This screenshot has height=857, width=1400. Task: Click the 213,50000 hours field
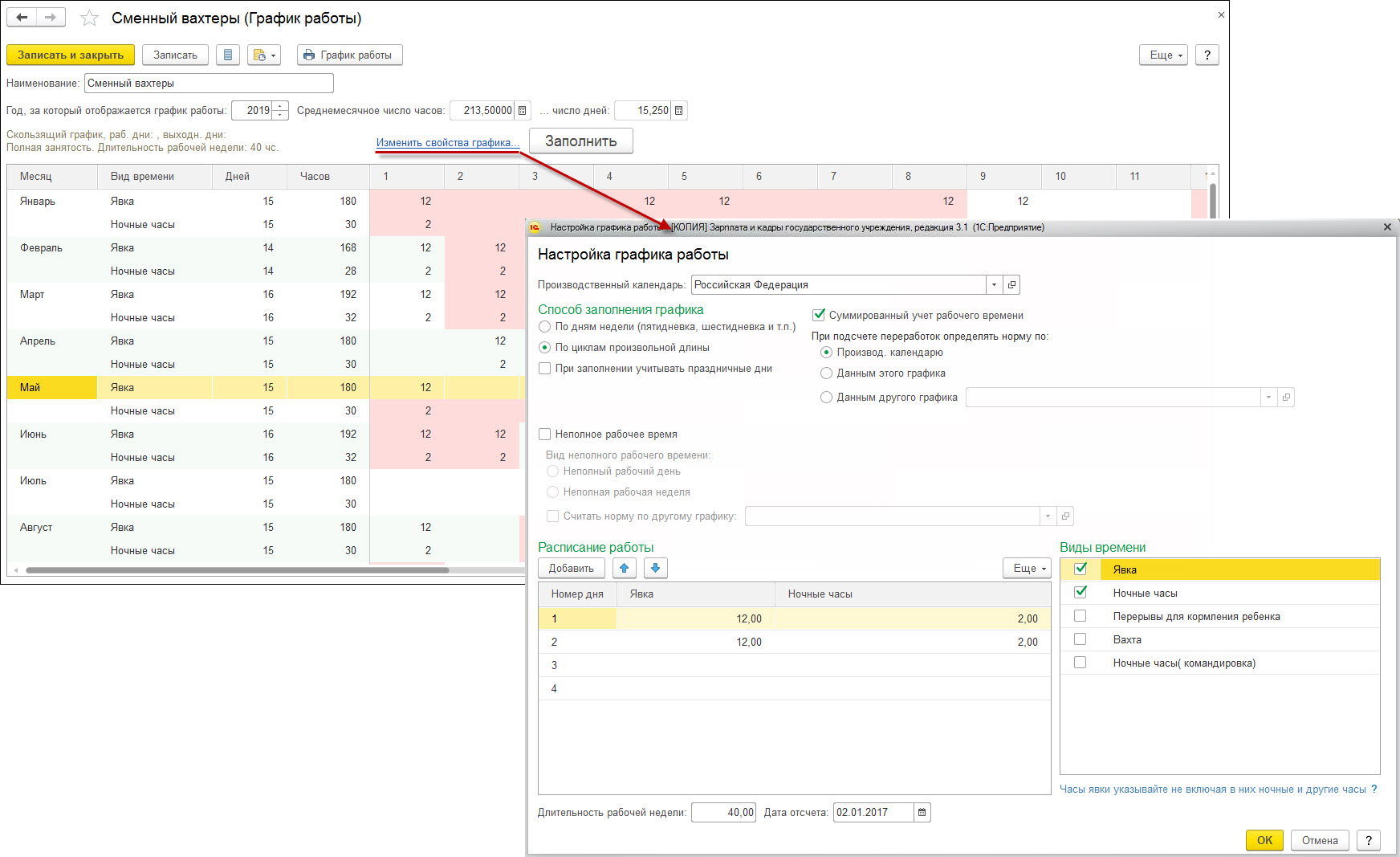pos(482,111)
